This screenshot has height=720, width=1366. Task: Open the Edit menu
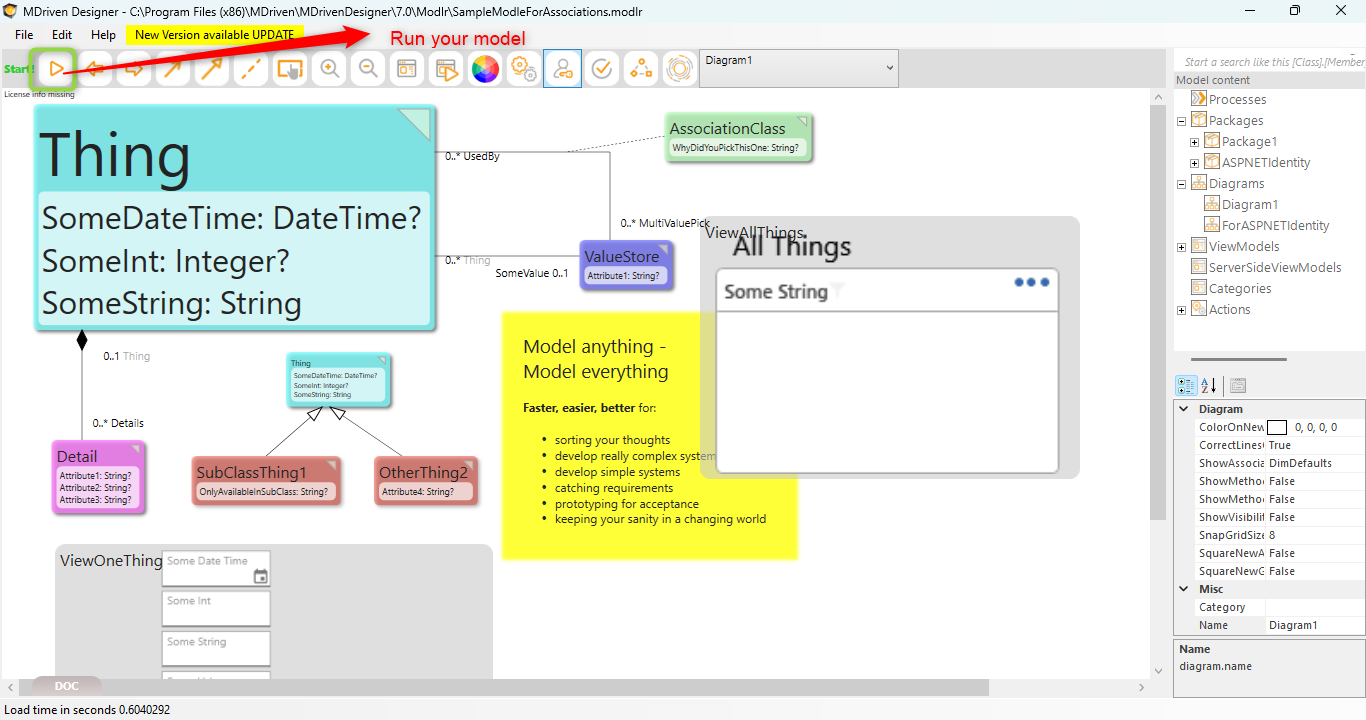coord(62,34)
